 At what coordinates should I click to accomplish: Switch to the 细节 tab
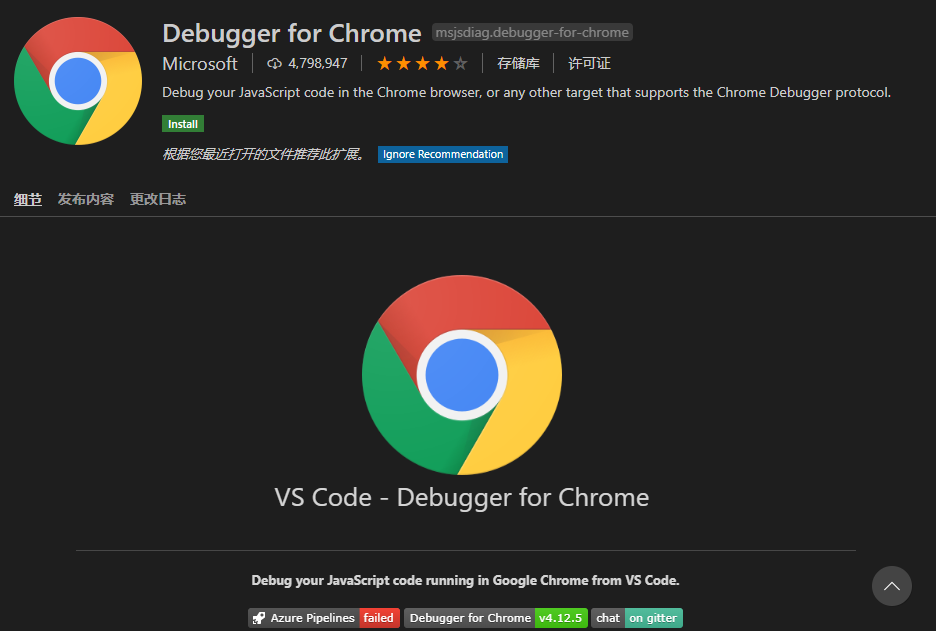[28, 199]
